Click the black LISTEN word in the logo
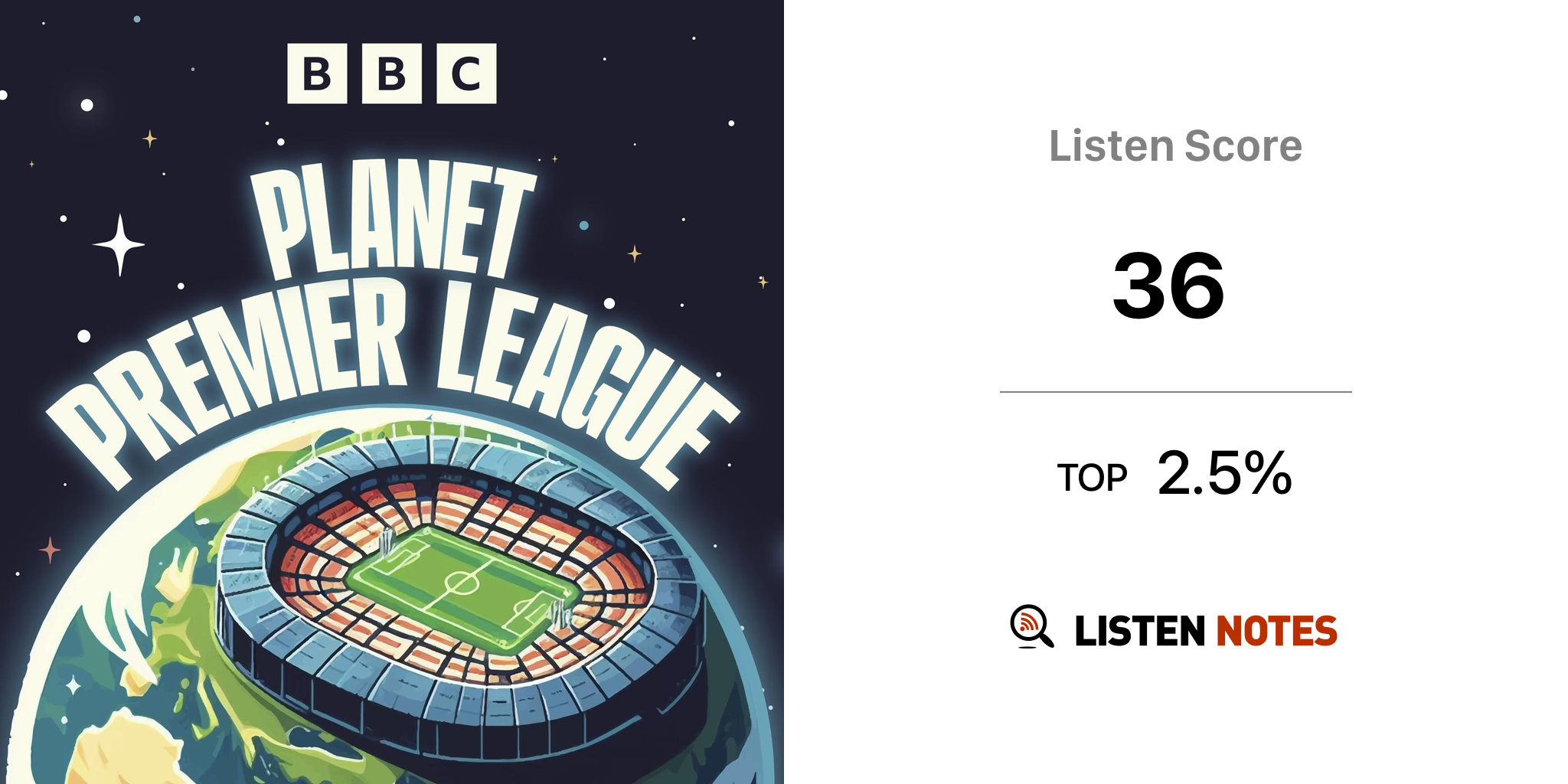 [1139, 632]
